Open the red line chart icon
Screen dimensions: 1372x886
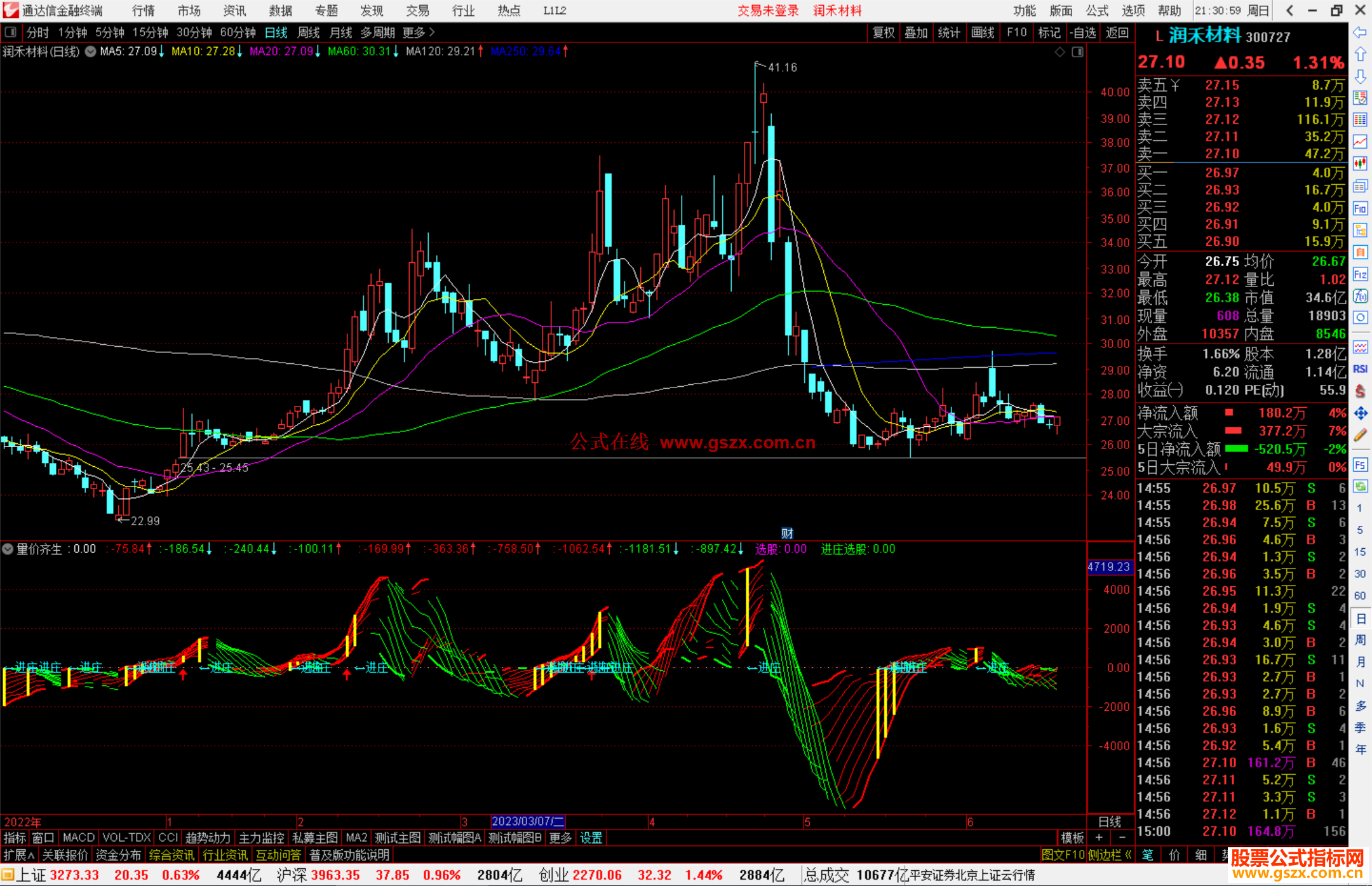pos(1360,142)
